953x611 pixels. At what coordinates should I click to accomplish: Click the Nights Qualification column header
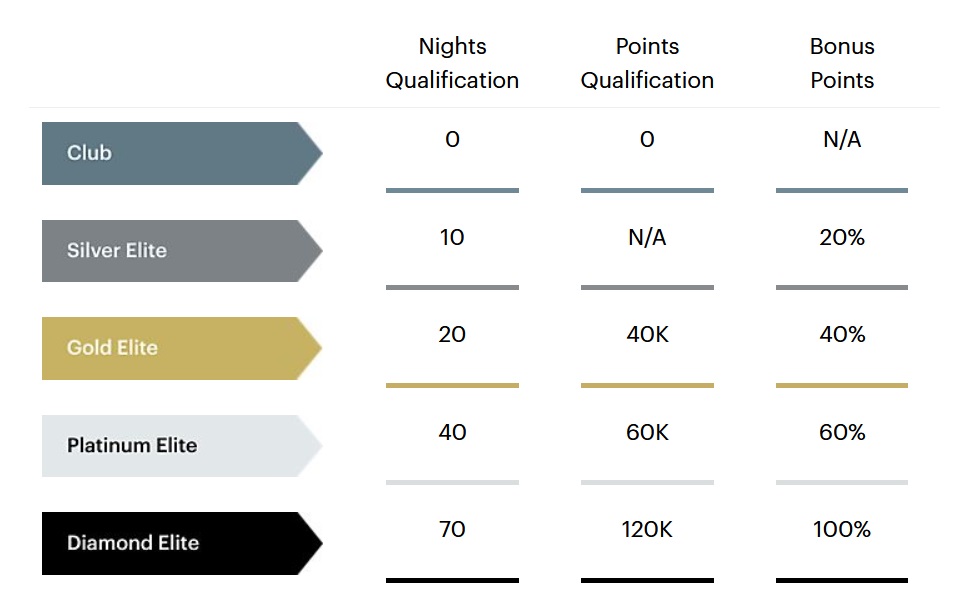(x=452, y=63)
